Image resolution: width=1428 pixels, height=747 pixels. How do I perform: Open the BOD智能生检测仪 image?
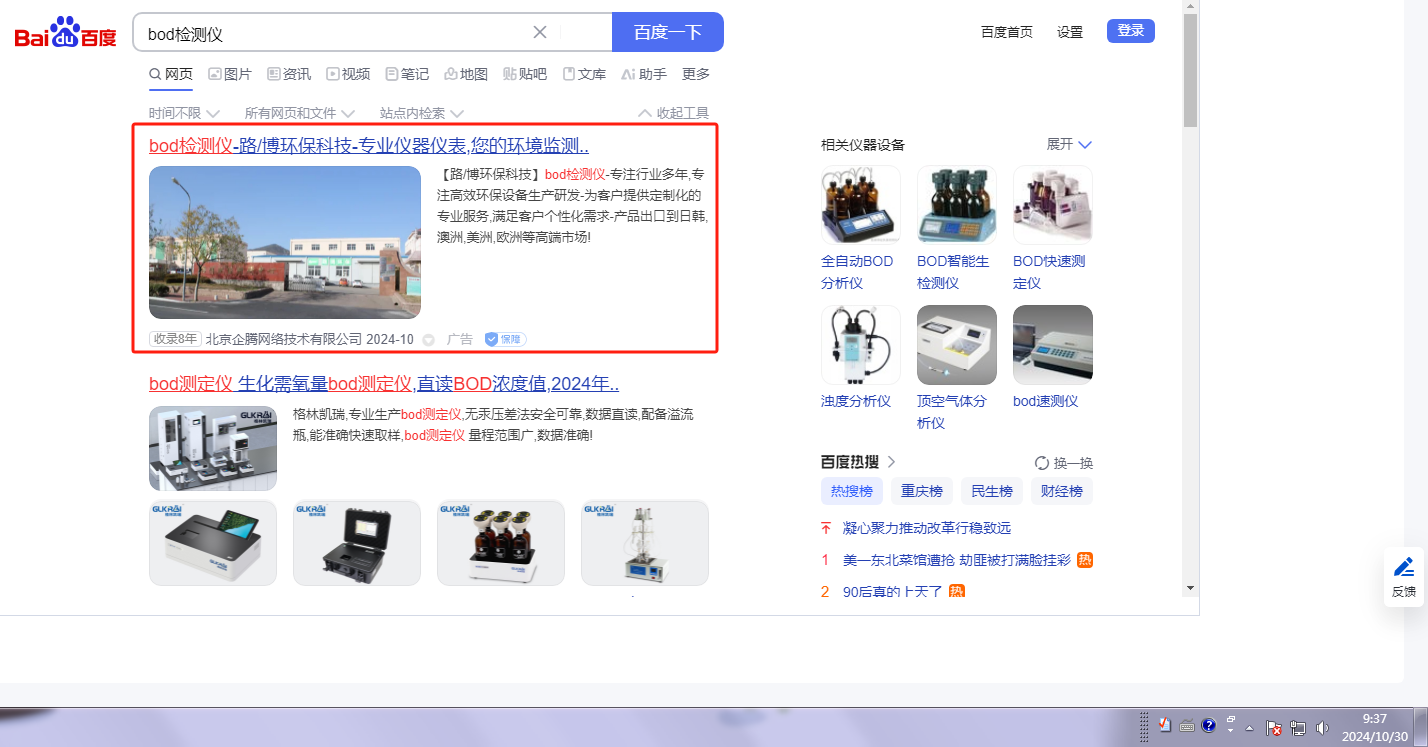pyautogui.click(x=957, y=205)
